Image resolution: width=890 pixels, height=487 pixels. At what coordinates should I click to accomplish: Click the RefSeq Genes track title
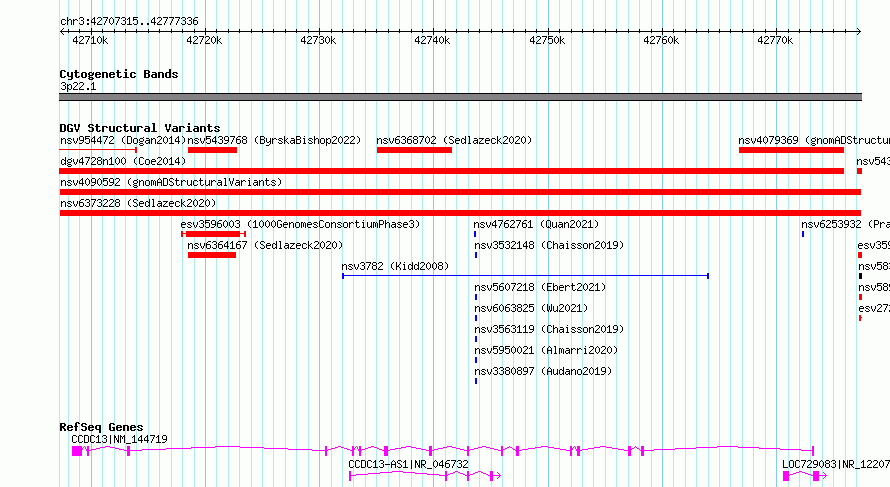click(x=101, y=427)
